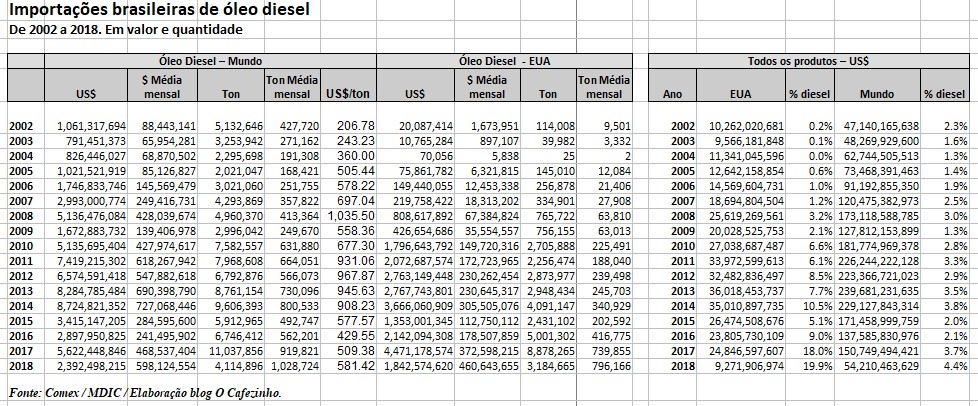This screenshot has width=978, height=406.
Task: Click the title 'Importações brasileiras de óleo diesel'
Action: (x=159, y=10)
